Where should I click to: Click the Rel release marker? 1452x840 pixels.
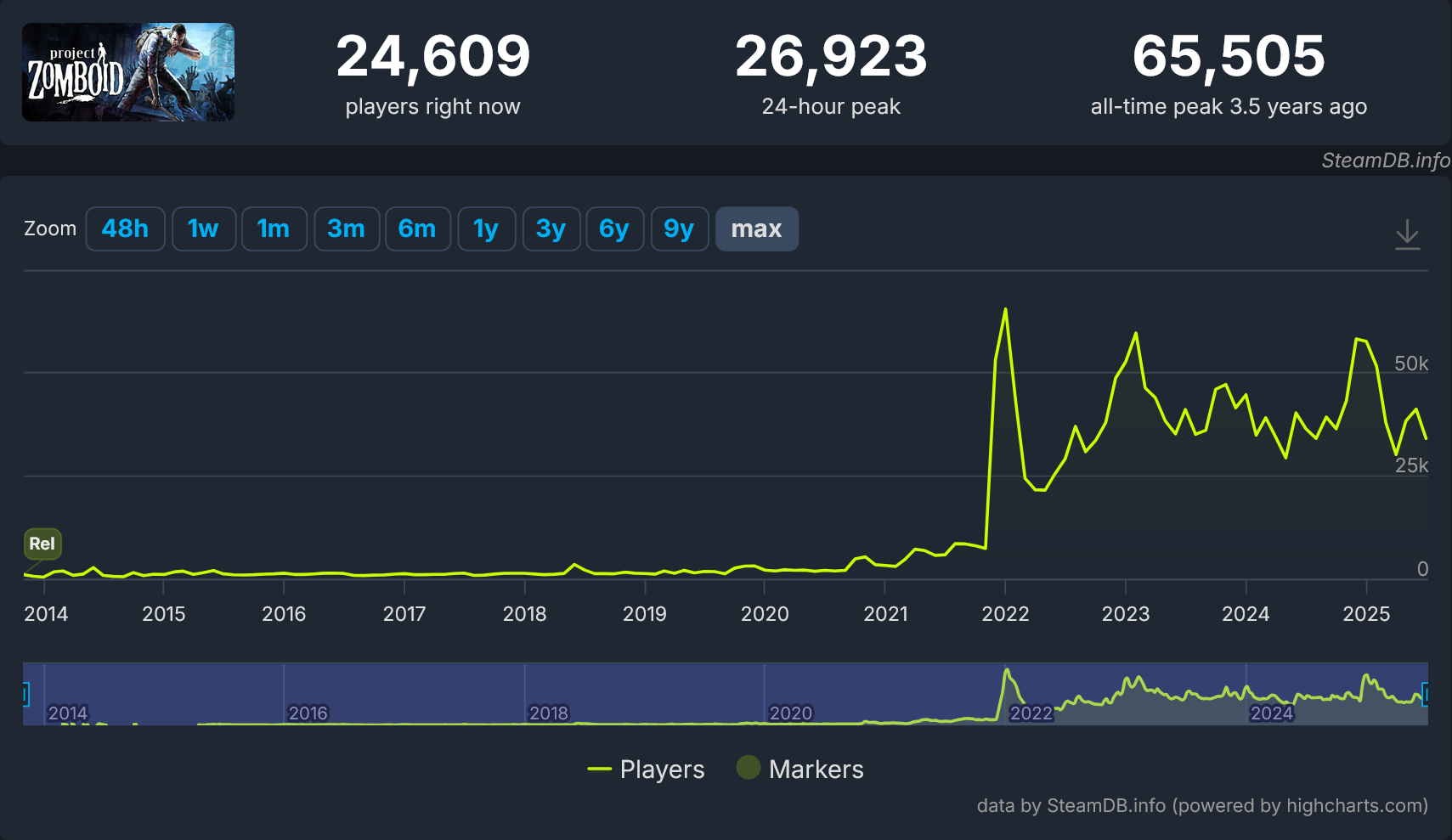click(42, 544)
